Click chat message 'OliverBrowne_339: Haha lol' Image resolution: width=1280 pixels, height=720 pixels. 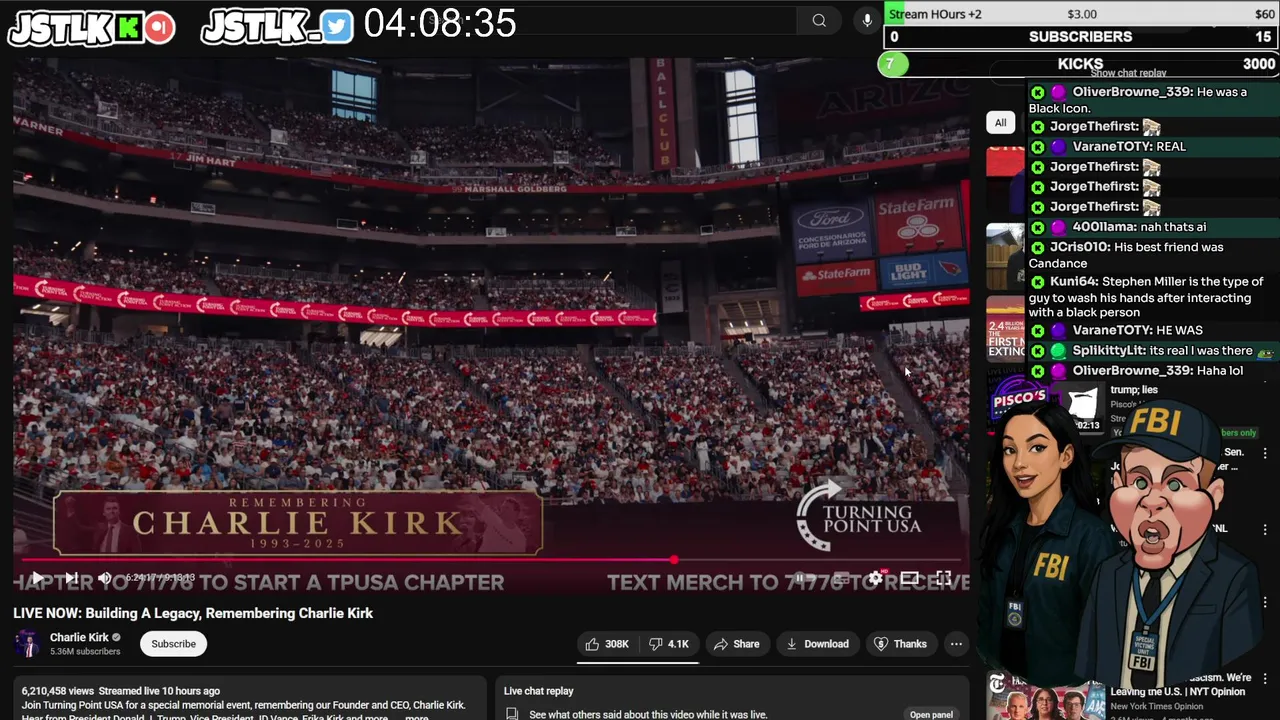coord(1153,371)
